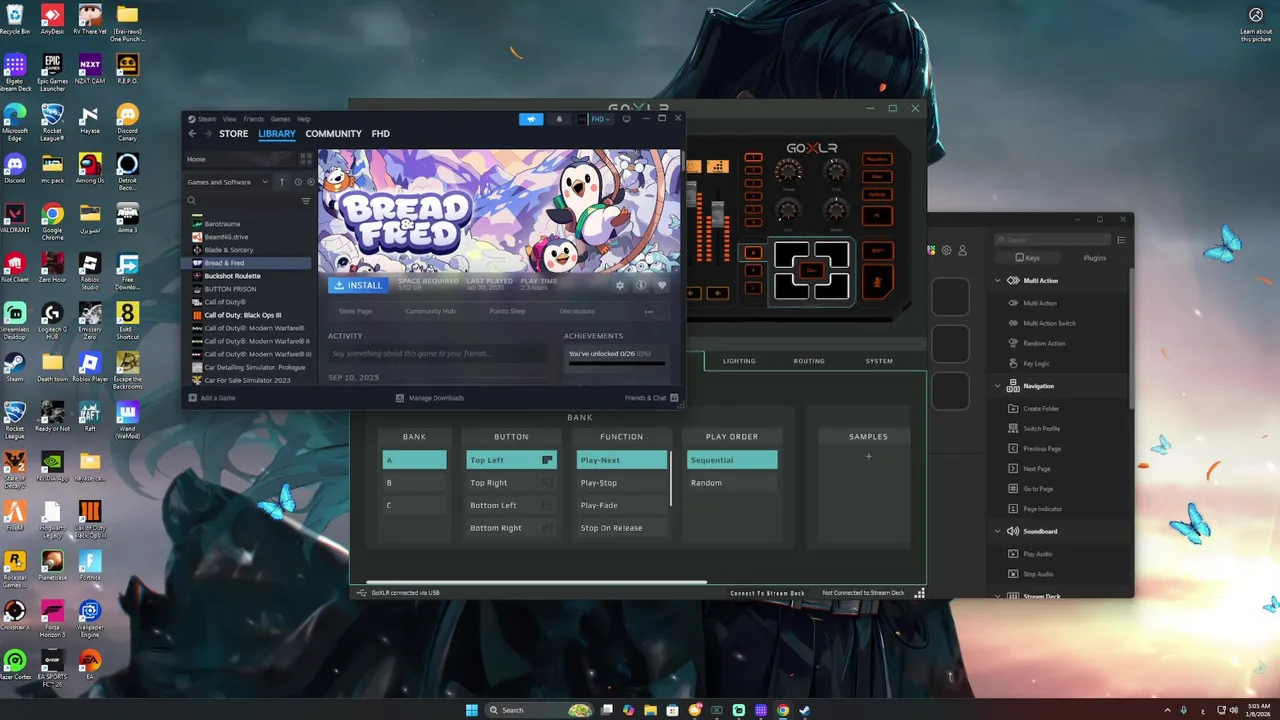The height and width of the screenshot is (720, 1280).
Task: Toggle Steam library collections grid view
Action: coord(306,159)
